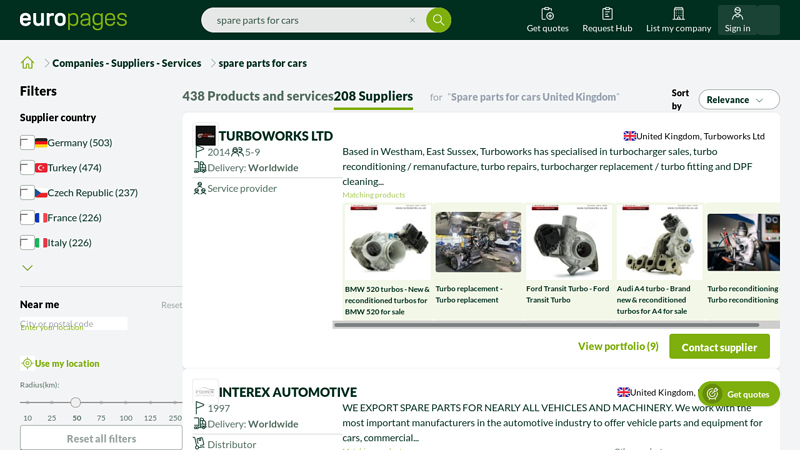Click the Radius slider handle at 50
The height and width of the screenshot is (450, 800).
pos(76,402)
